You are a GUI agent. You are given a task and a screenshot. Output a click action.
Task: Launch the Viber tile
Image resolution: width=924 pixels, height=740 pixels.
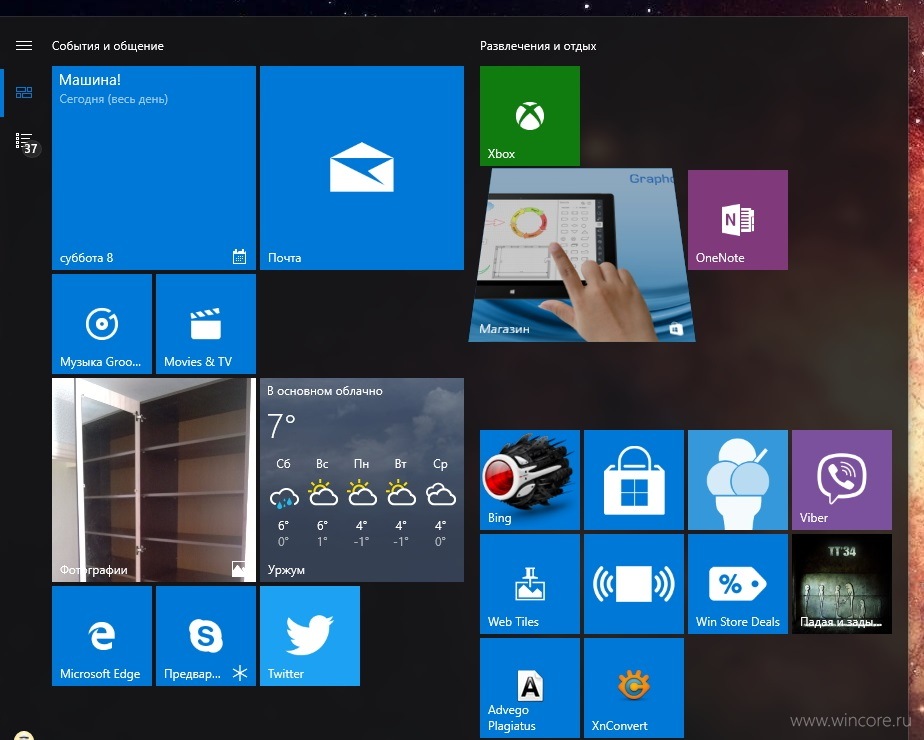pos(842,480)
